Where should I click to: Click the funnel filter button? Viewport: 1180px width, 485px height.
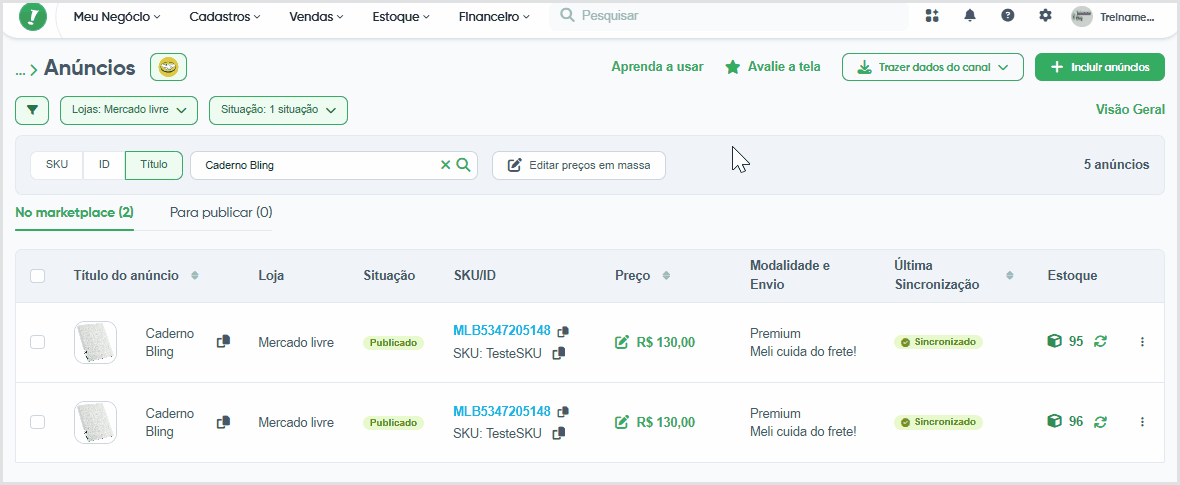pos(32,110)
